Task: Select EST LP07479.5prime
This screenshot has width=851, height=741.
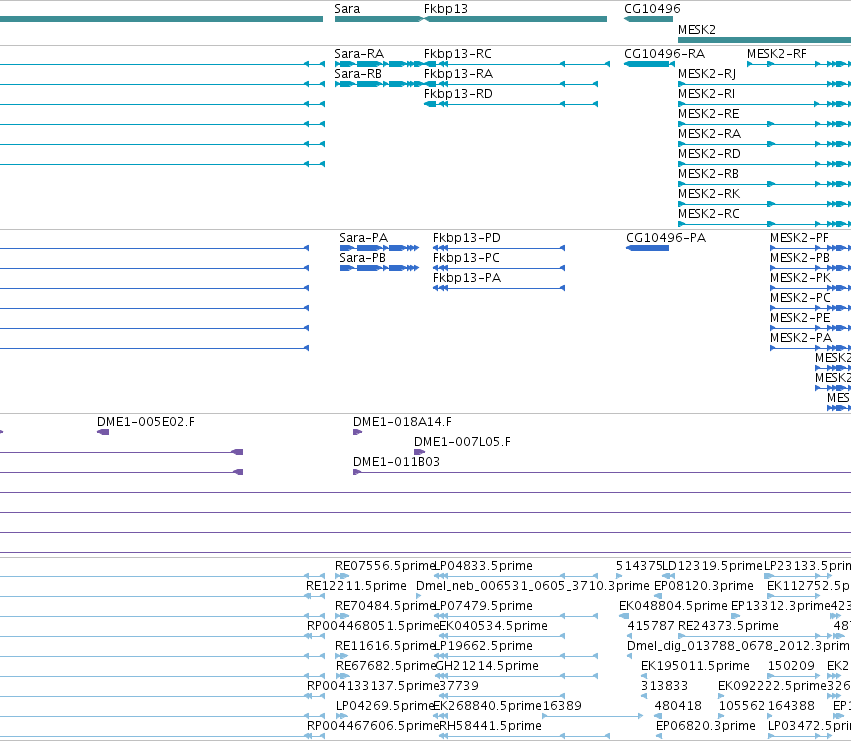Action: point(516,616)
